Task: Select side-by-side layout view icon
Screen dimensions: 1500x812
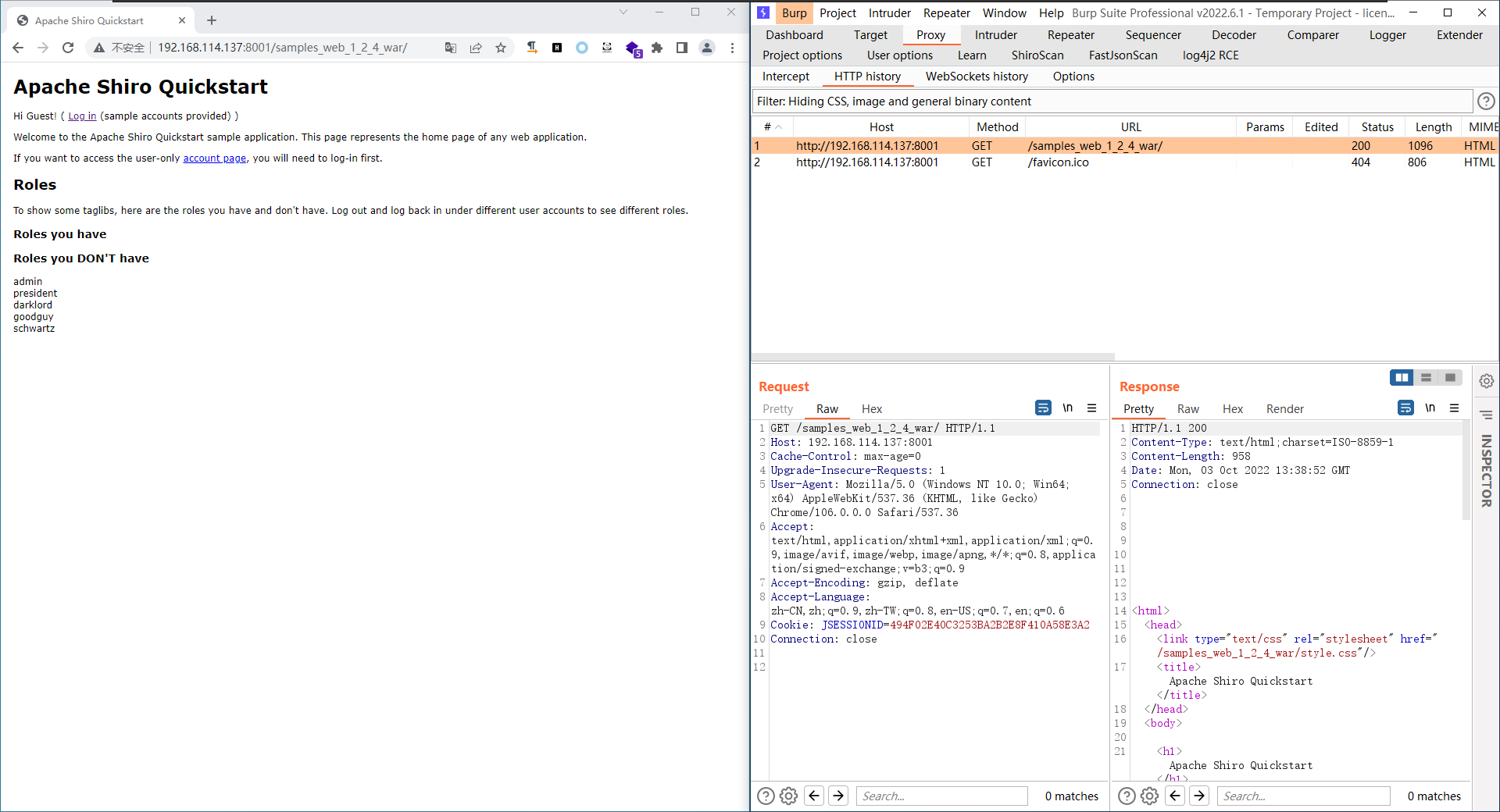Action: pyautogui.click(x=1402, y=378)
